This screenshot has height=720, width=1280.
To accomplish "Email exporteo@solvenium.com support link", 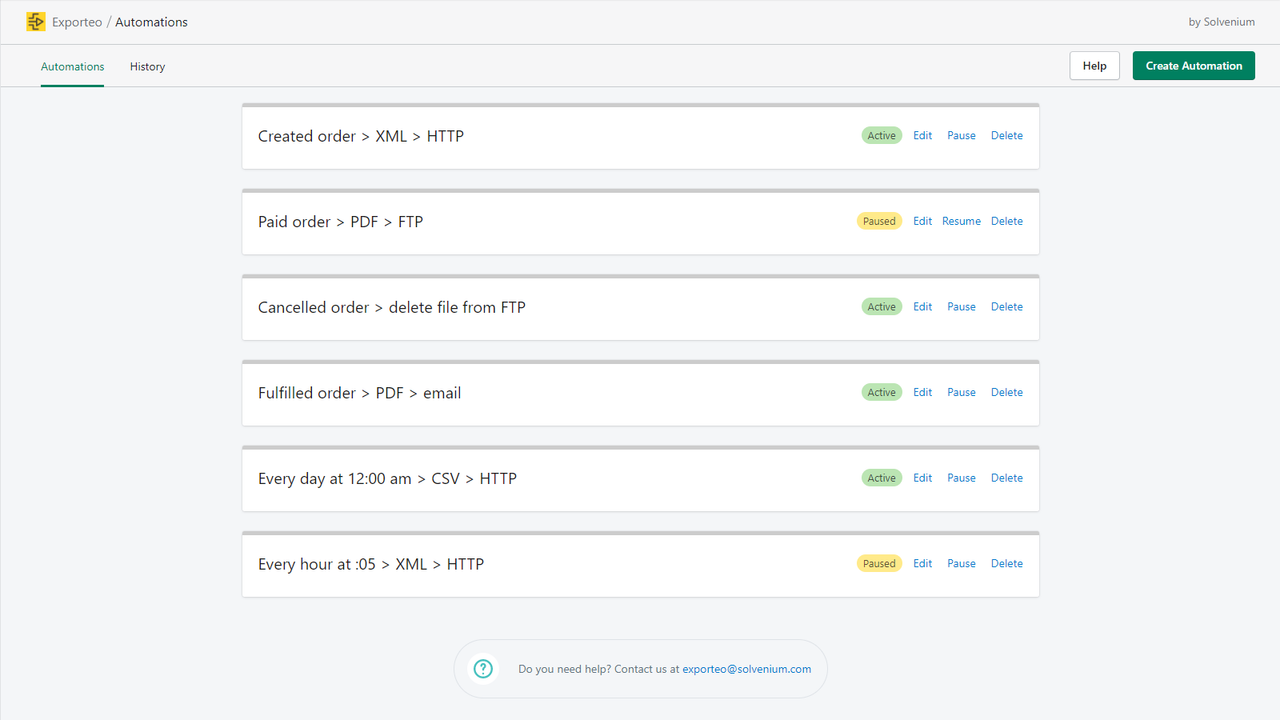I will 747,669.
